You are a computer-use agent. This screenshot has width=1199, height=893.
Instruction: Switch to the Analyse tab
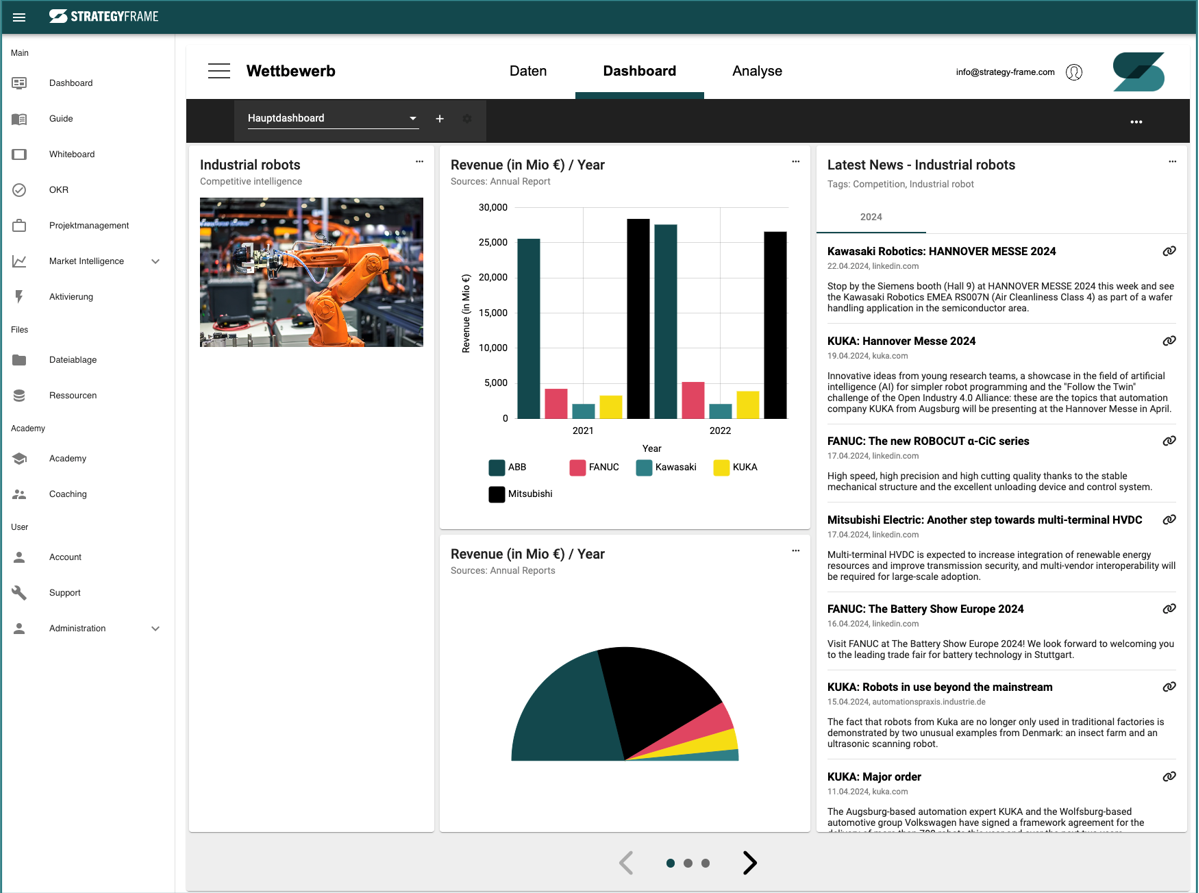click(x=757, y=71)
